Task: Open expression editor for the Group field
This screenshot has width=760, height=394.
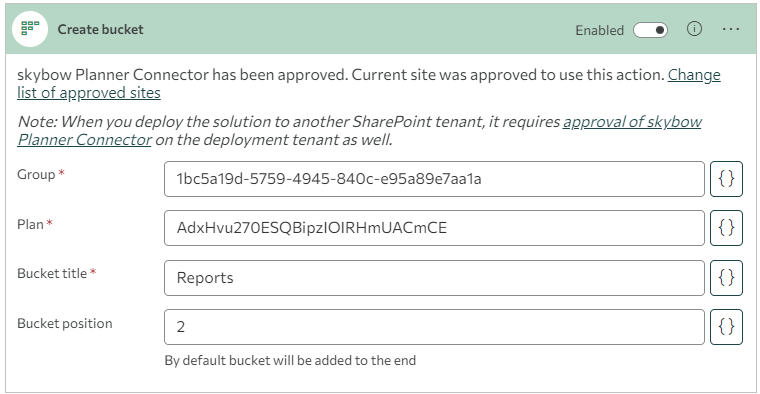Action: click(x=726, y=179)
